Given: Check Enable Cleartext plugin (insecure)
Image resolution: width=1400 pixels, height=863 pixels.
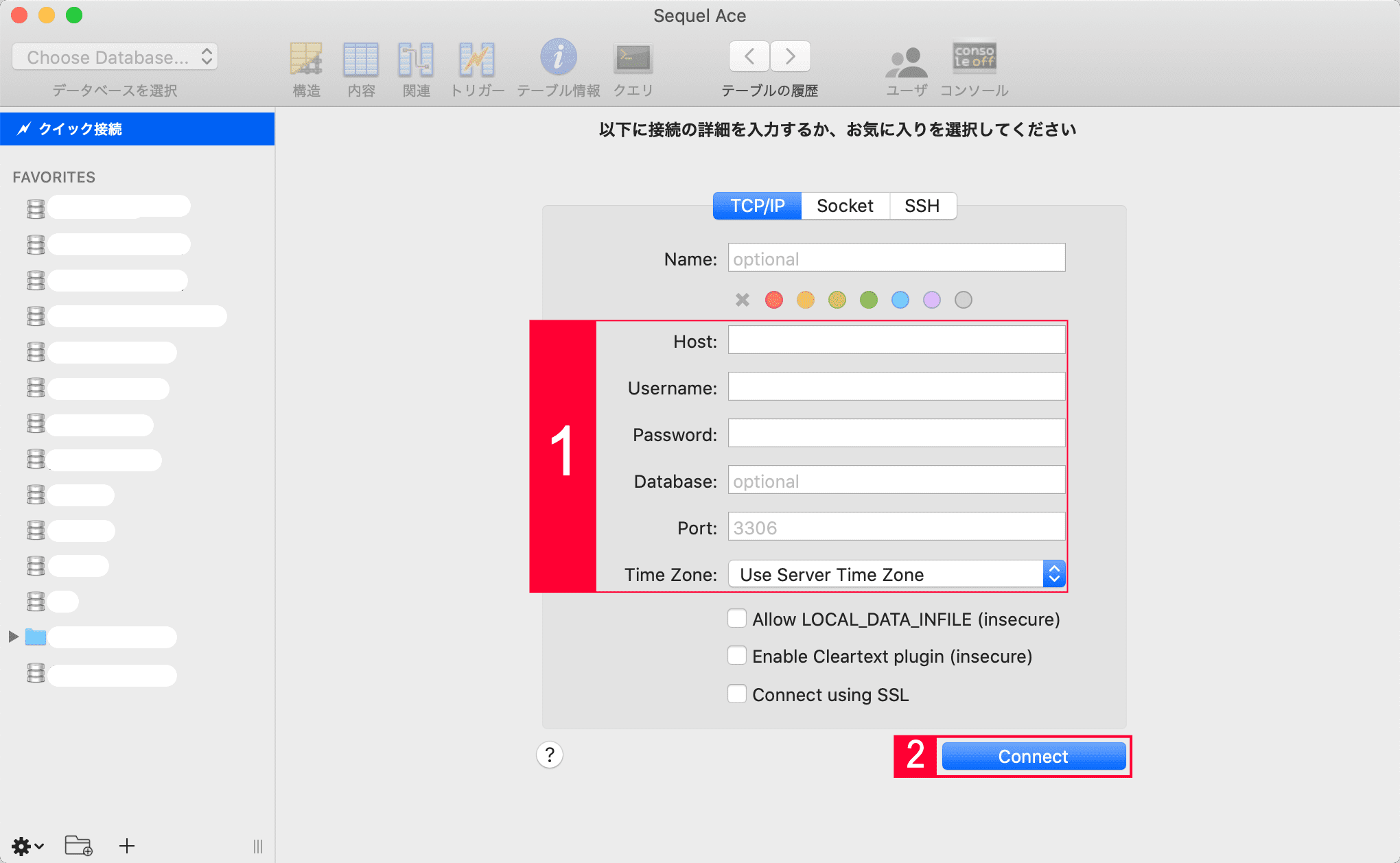Looking at the screenshot, I should [736, 656].
